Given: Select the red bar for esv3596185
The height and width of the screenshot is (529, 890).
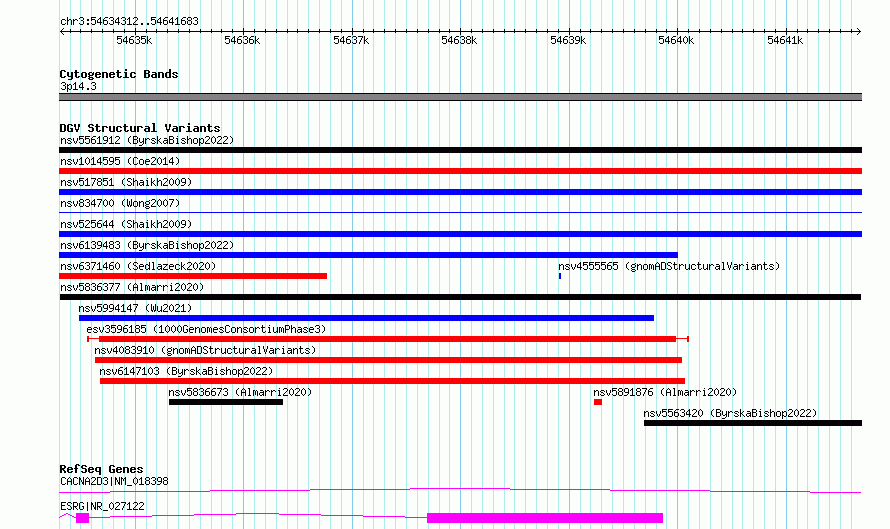Looking at the screenshot, I should click(388, 339).
